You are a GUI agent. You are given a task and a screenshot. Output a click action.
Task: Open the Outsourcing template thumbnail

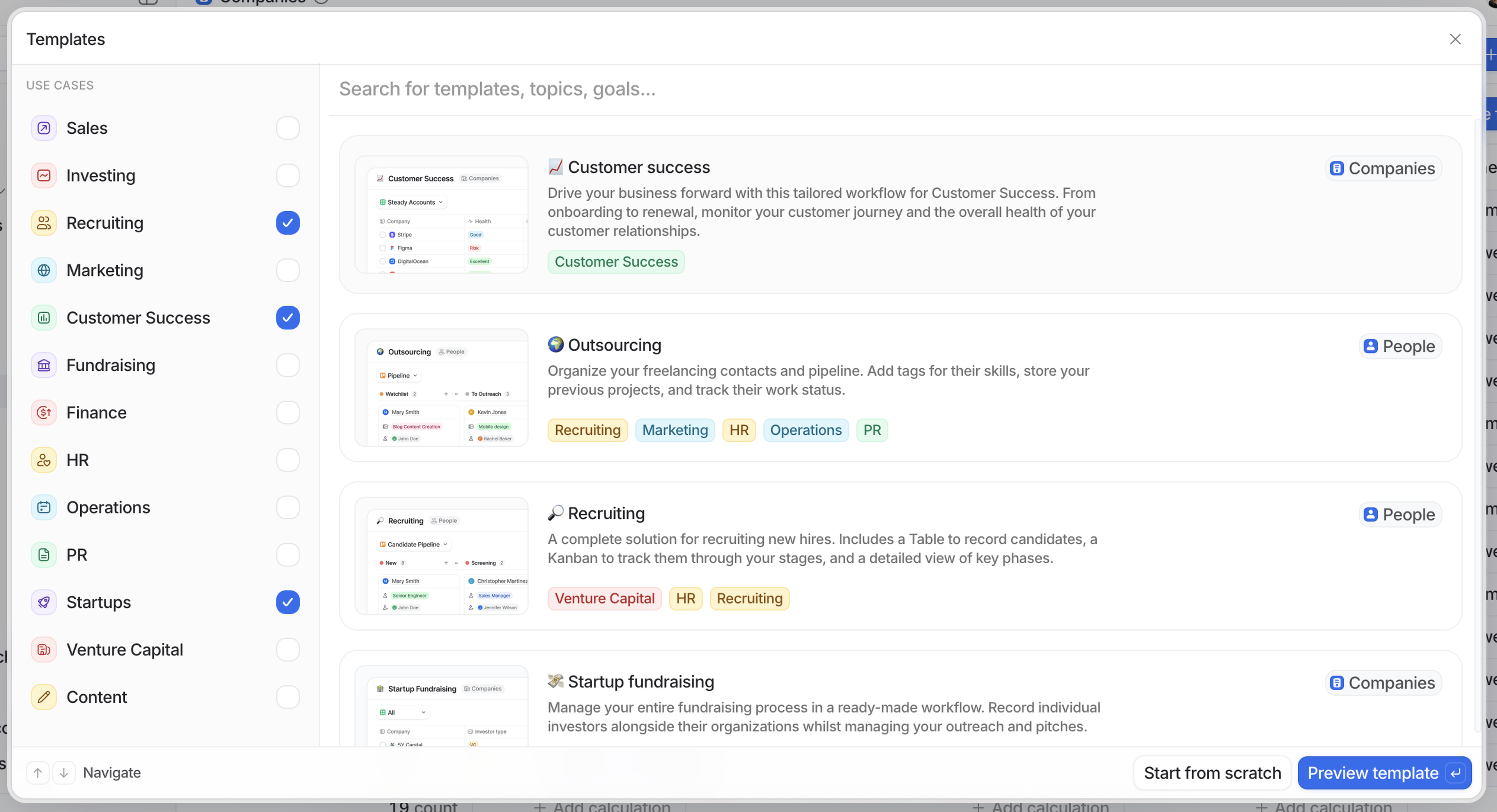(441, 388)
